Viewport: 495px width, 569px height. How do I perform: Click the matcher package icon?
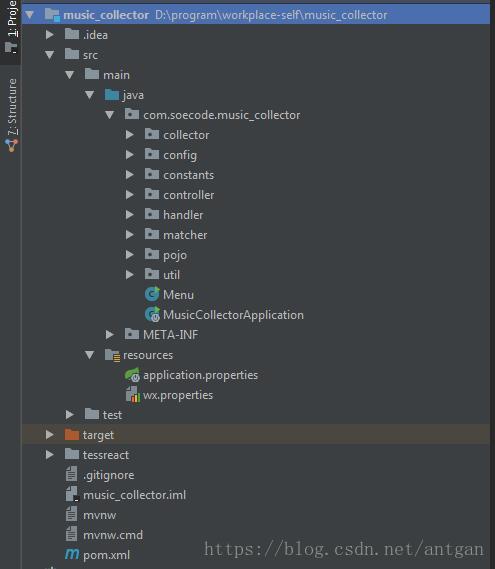tap(152, 234)
